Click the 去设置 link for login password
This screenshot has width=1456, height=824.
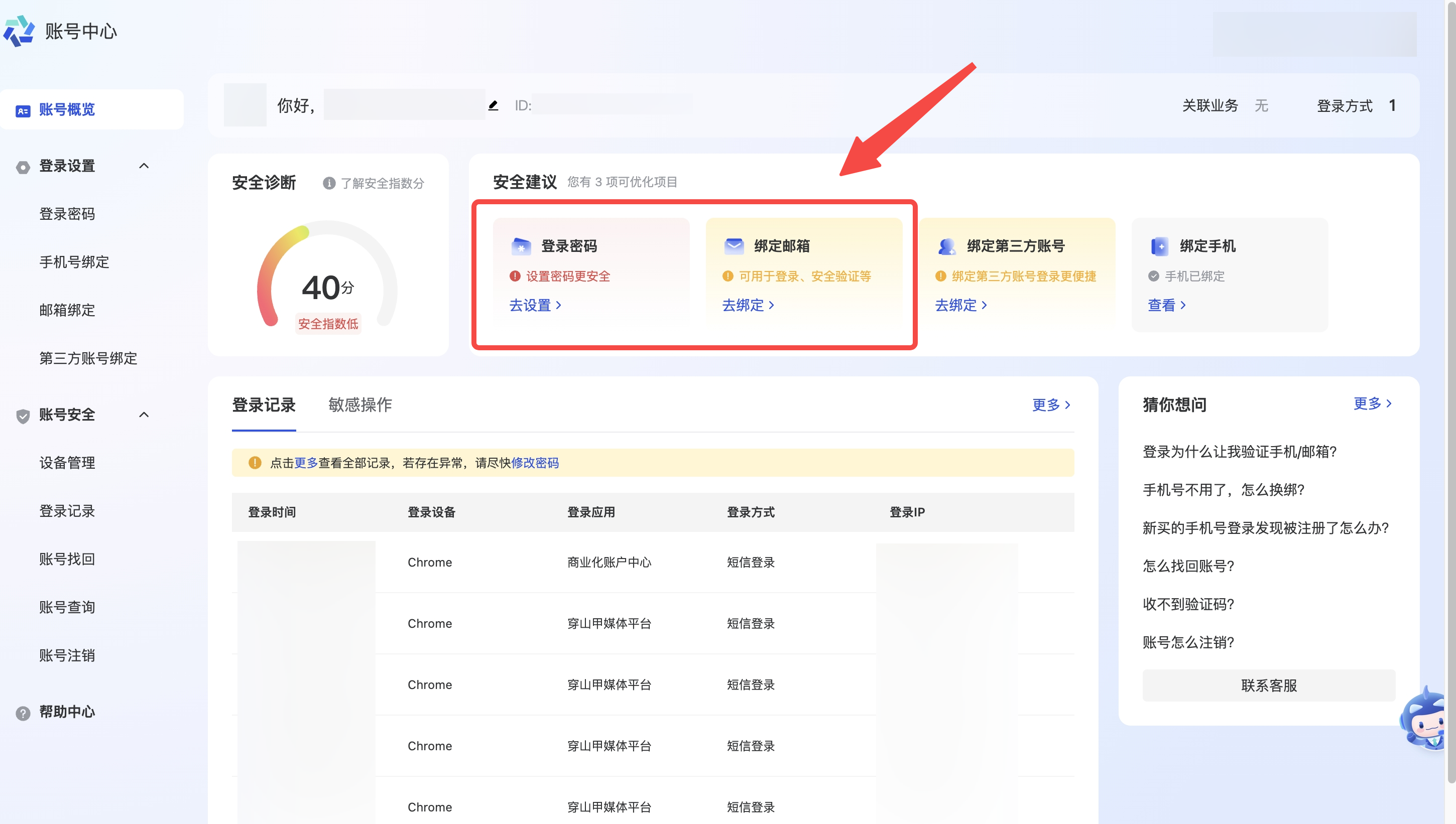[535, 305]
